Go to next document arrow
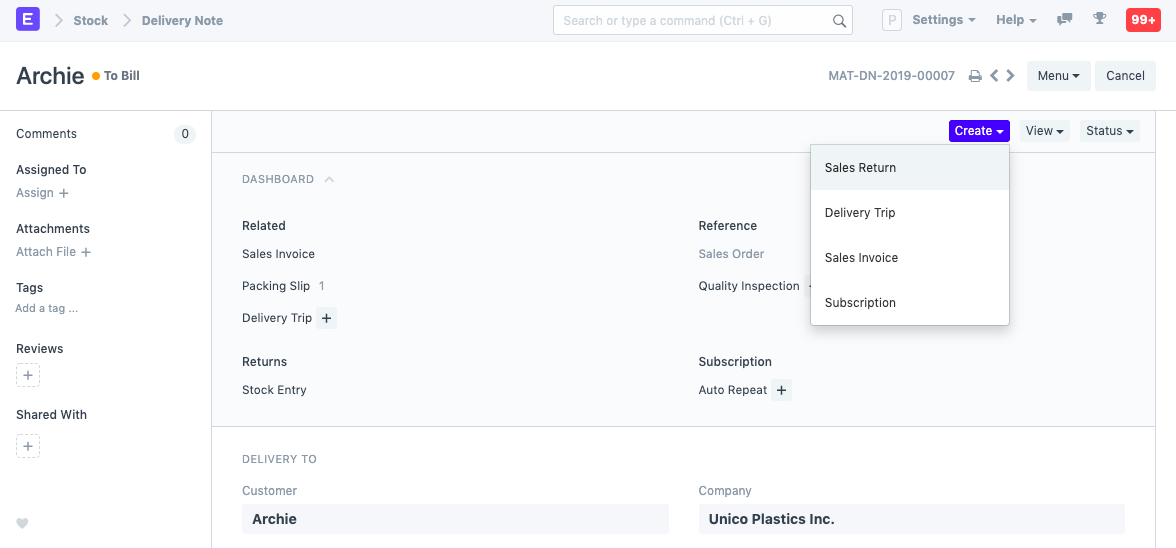This screenshot has height=548, width=1176. click(1011, 76)
